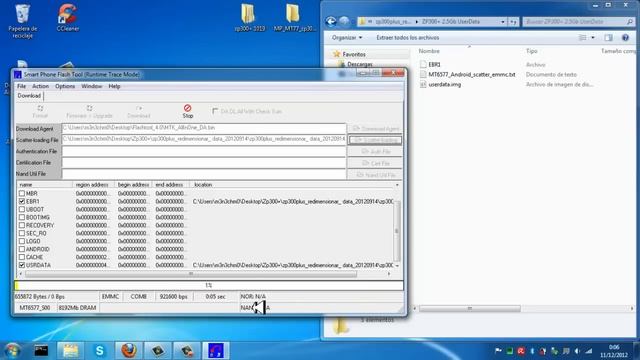Click the download progress bar at 1%
The height and width of the screenshot is (360, 640).
(209, 285)
